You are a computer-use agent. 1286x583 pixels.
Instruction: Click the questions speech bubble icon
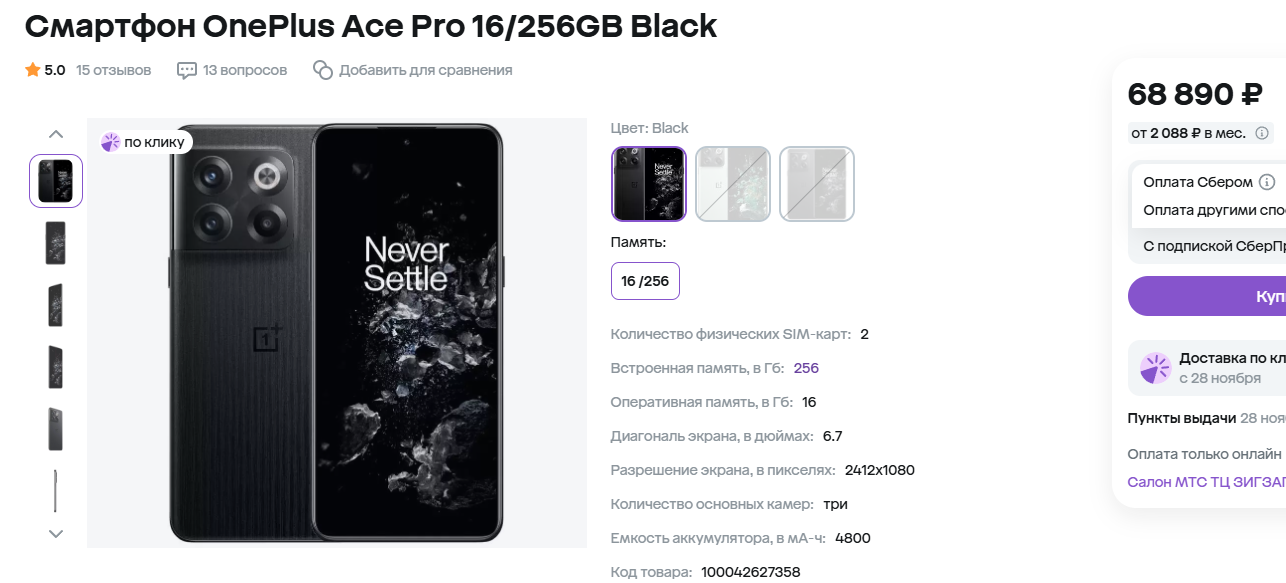186,70
